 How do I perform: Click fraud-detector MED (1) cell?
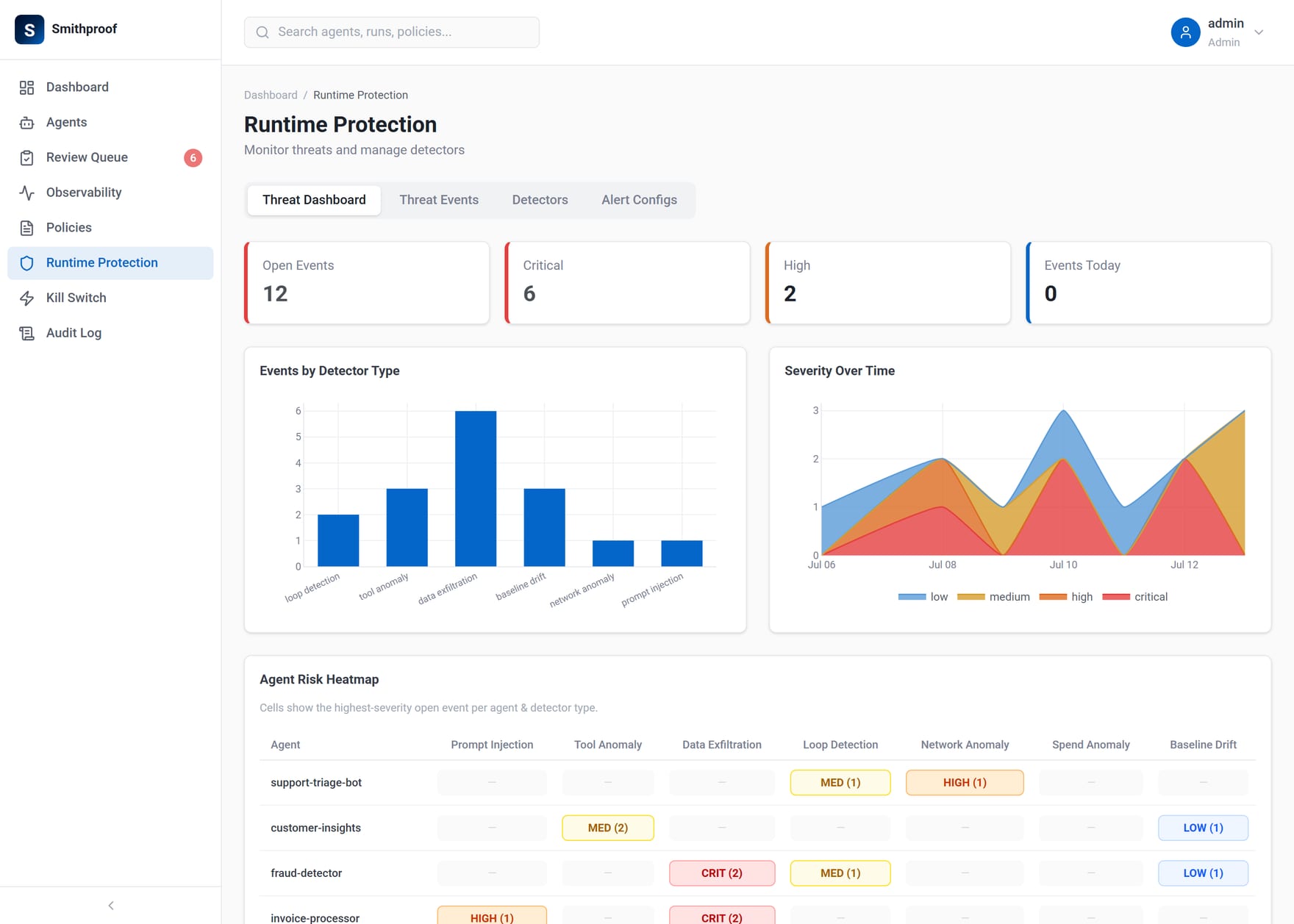[x=840, y=873]
